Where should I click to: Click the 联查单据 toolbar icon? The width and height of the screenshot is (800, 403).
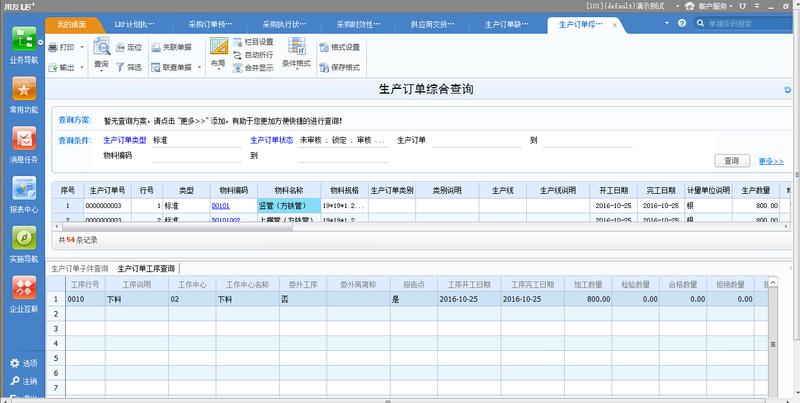tap(156, 67)
